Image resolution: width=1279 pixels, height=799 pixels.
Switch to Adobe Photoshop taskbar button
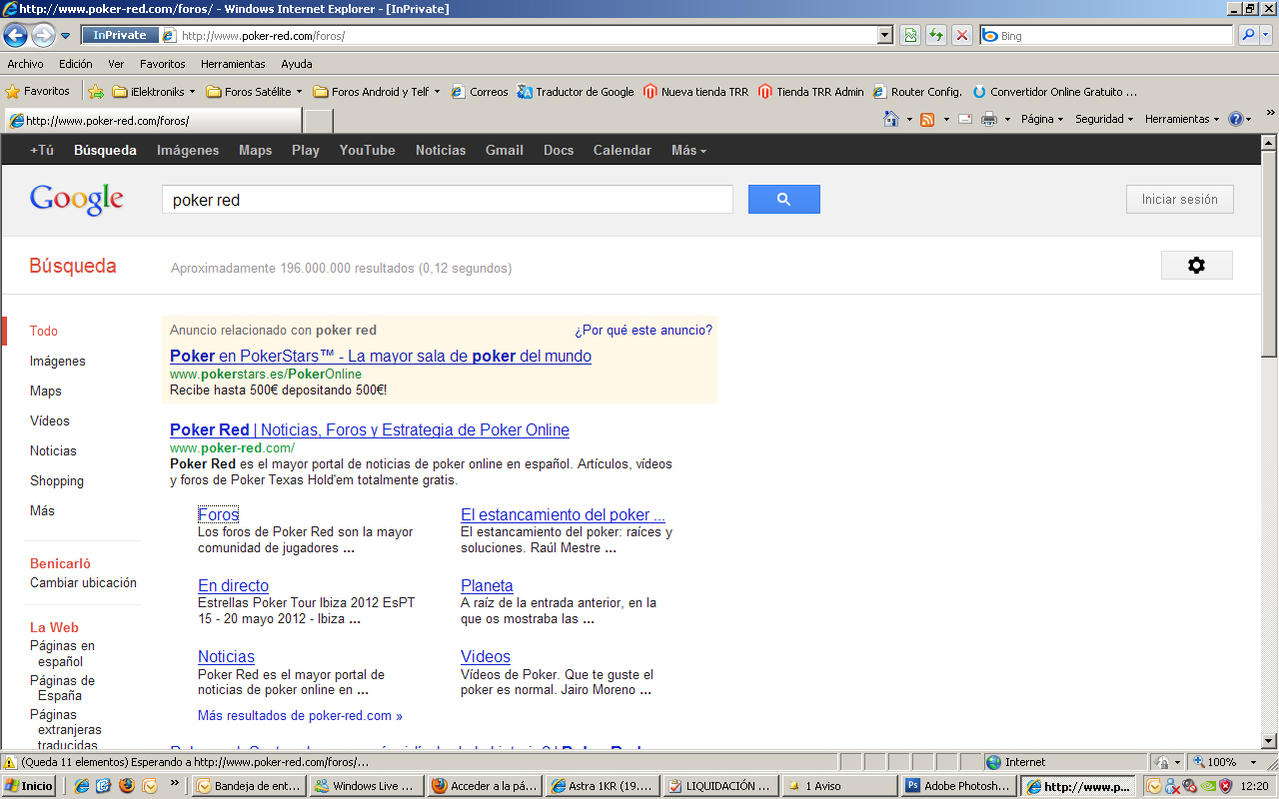coord(958,786)
